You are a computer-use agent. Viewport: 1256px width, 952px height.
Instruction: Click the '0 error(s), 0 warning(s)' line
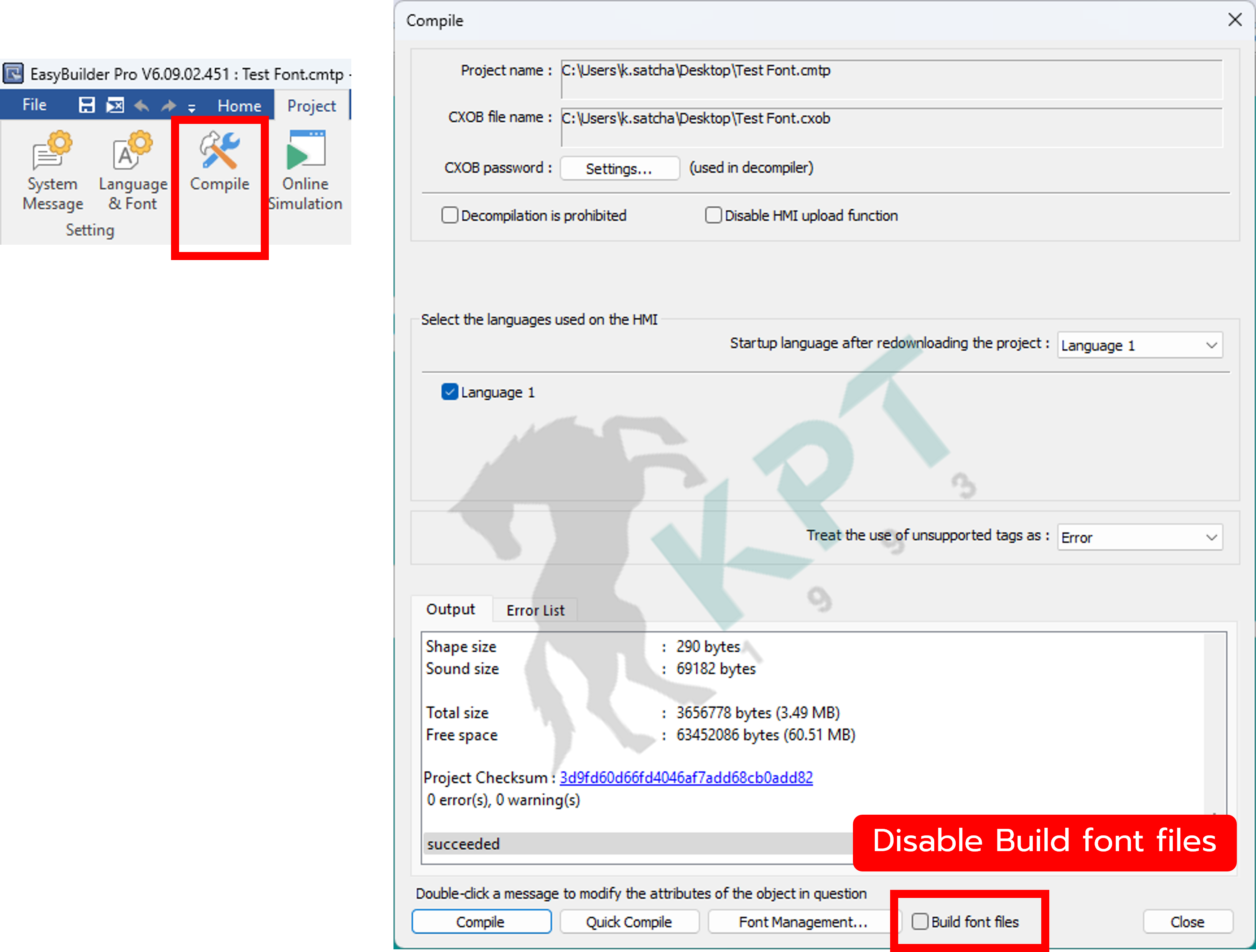[504, 800]
